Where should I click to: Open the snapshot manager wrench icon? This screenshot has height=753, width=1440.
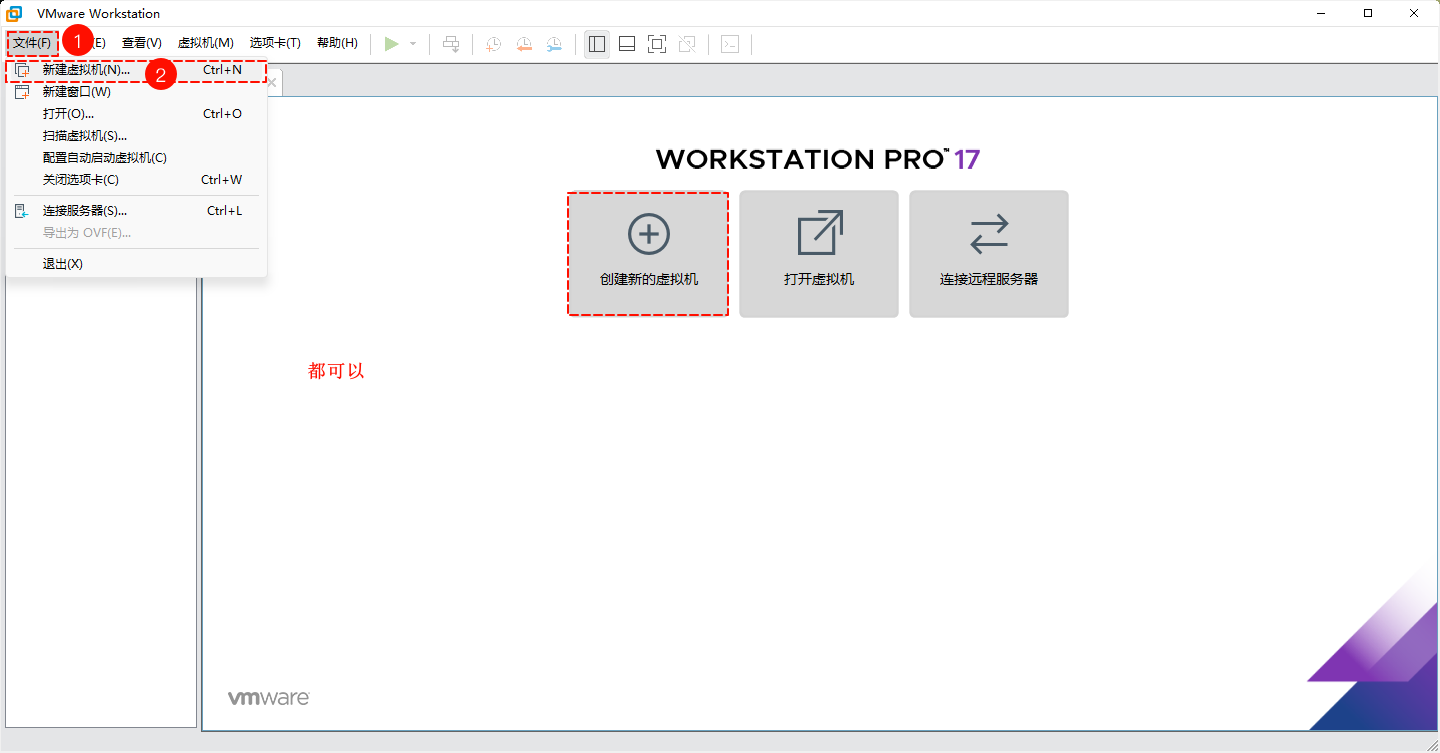point(554,44)
